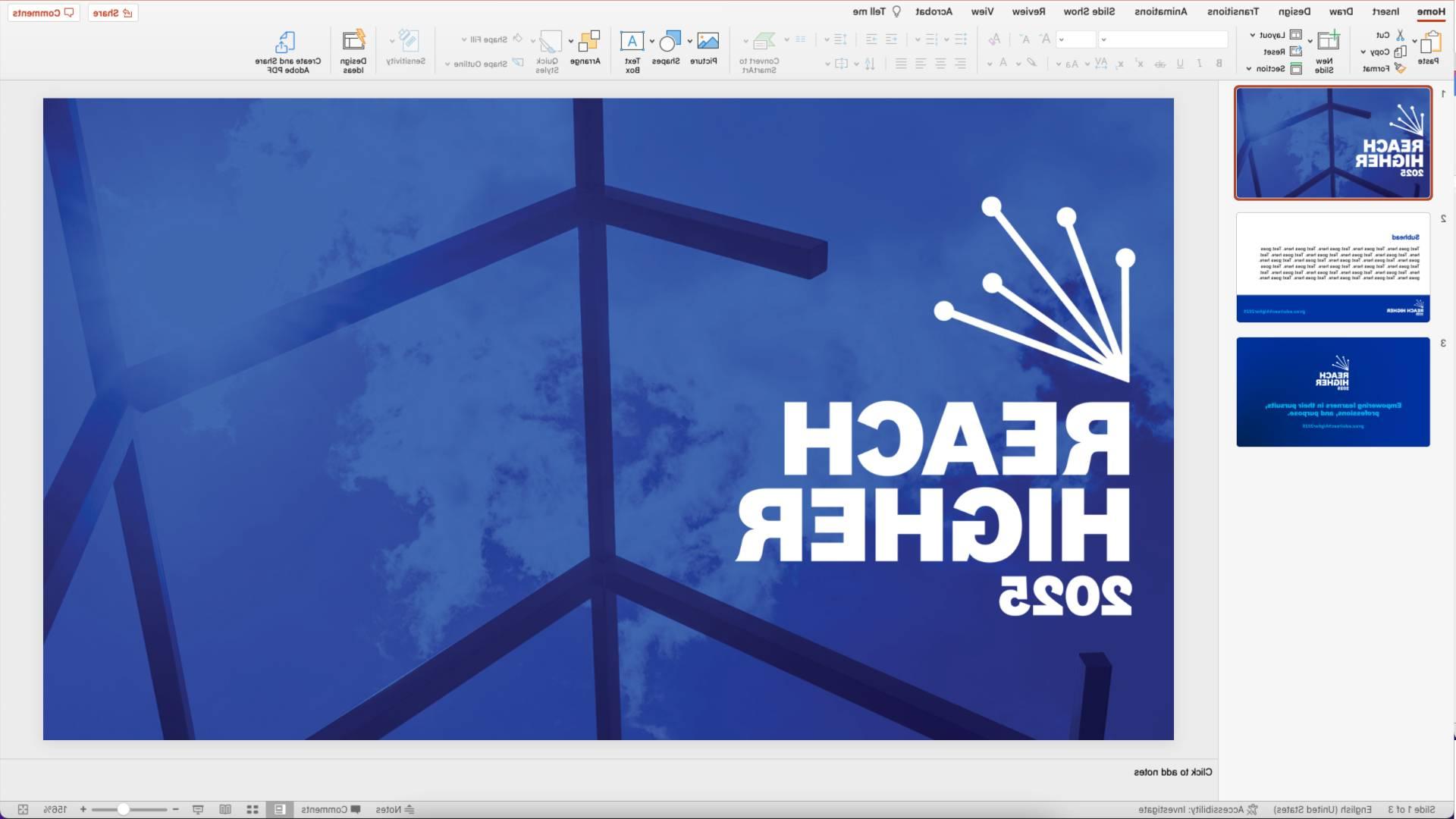
Task: Click the Fit slide to window icon
Action: (x=23, y=810)
